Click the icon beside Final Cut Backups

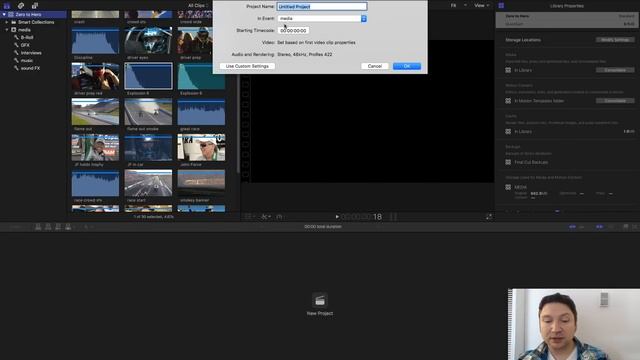click(x=508, y=162)
